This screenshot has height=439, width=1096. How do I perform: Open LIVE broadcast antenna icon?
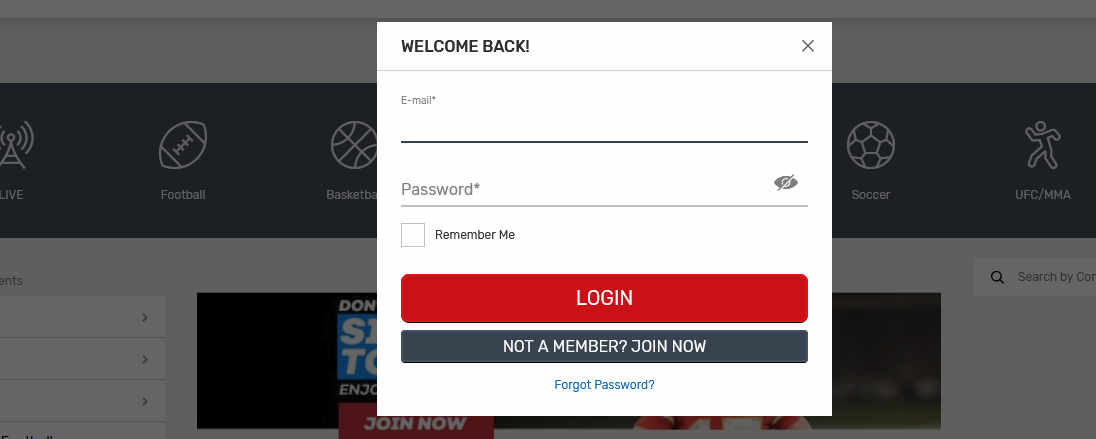[14, 146]
